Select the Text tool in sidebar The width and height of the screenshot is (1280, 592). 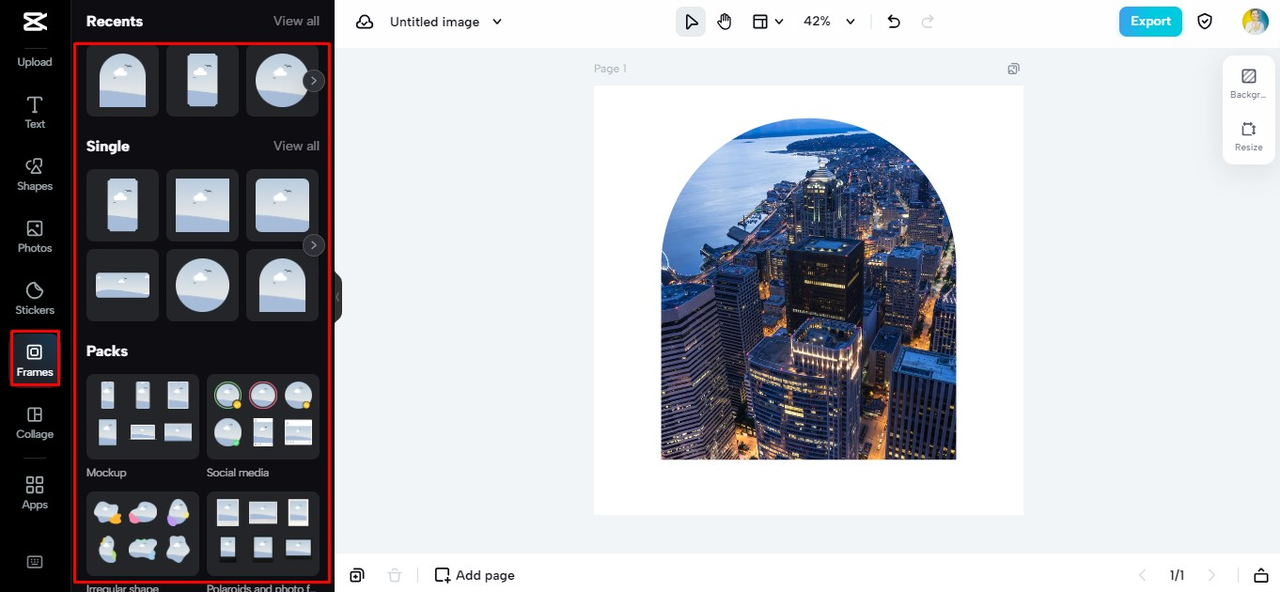[x=34, y=112]
